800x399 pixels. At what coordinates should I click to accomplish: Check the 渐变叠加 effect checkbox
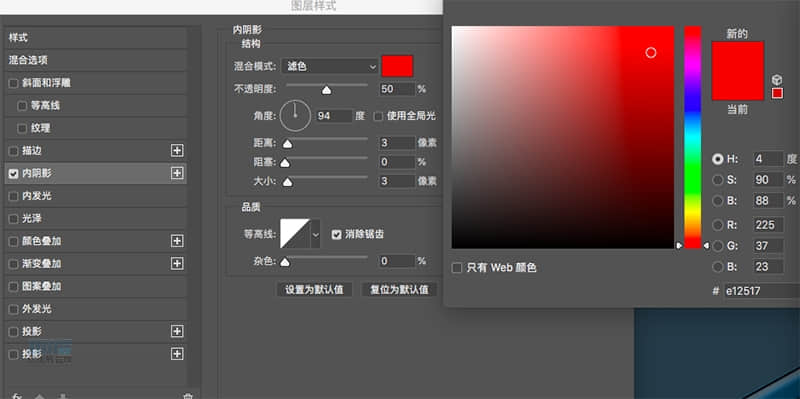[x=13, y=264]
